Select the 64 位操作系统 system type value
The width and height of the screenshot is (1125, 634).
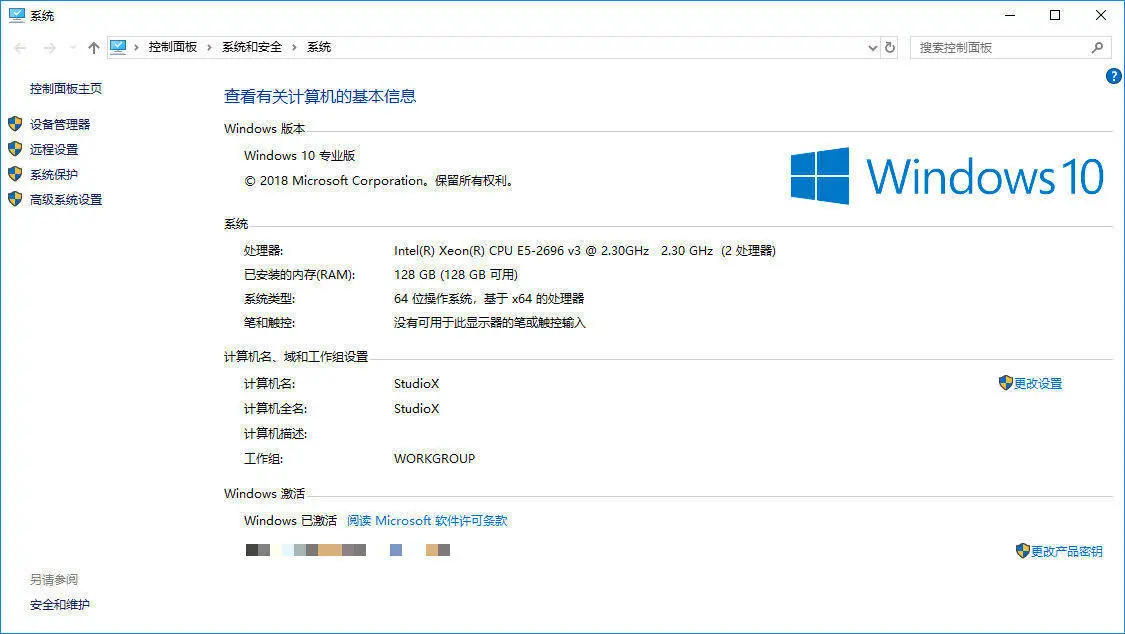[489, 298]
